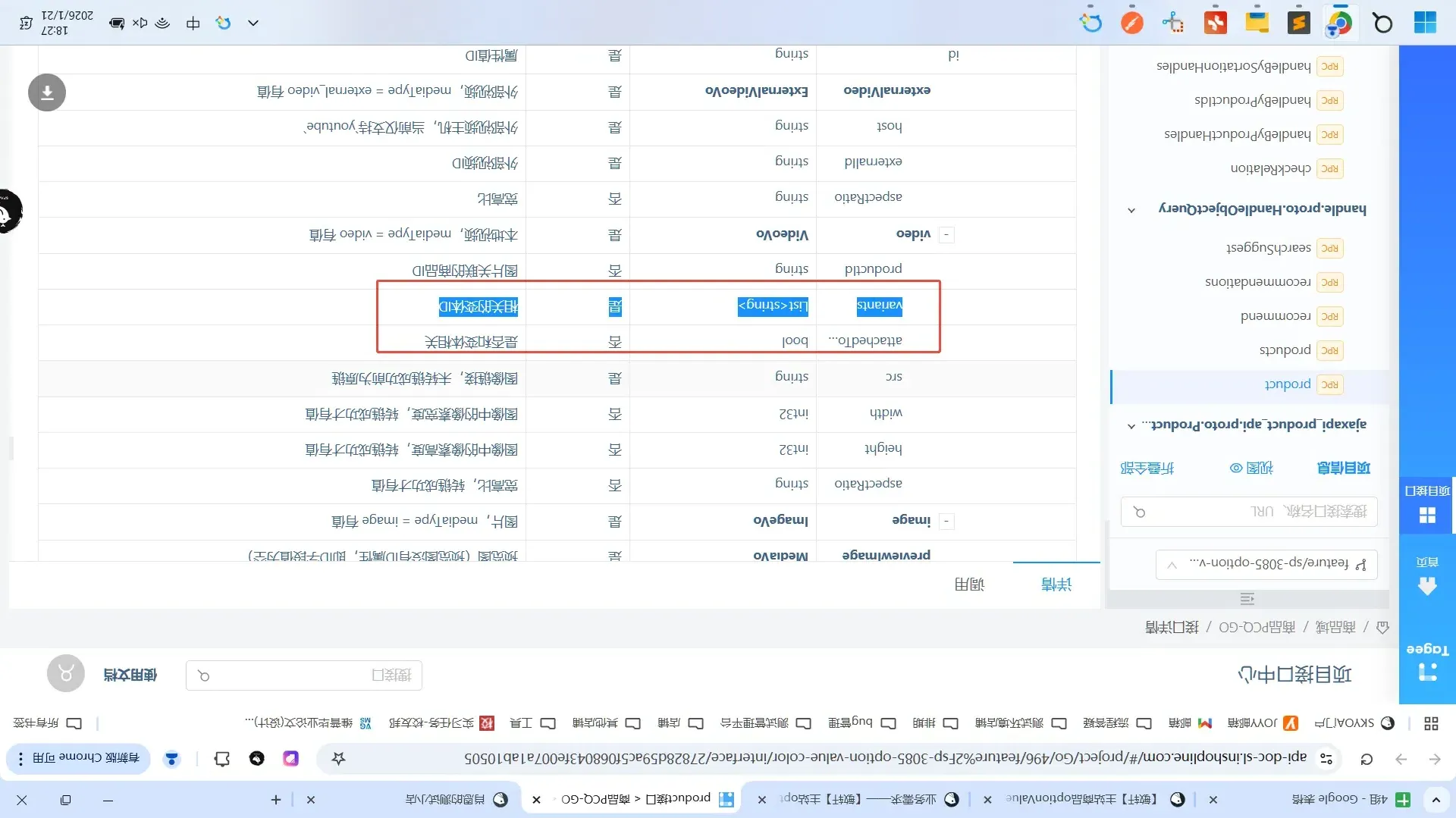
Task: Bookmark this page with the star icon
Action: [x=339, y=758]
